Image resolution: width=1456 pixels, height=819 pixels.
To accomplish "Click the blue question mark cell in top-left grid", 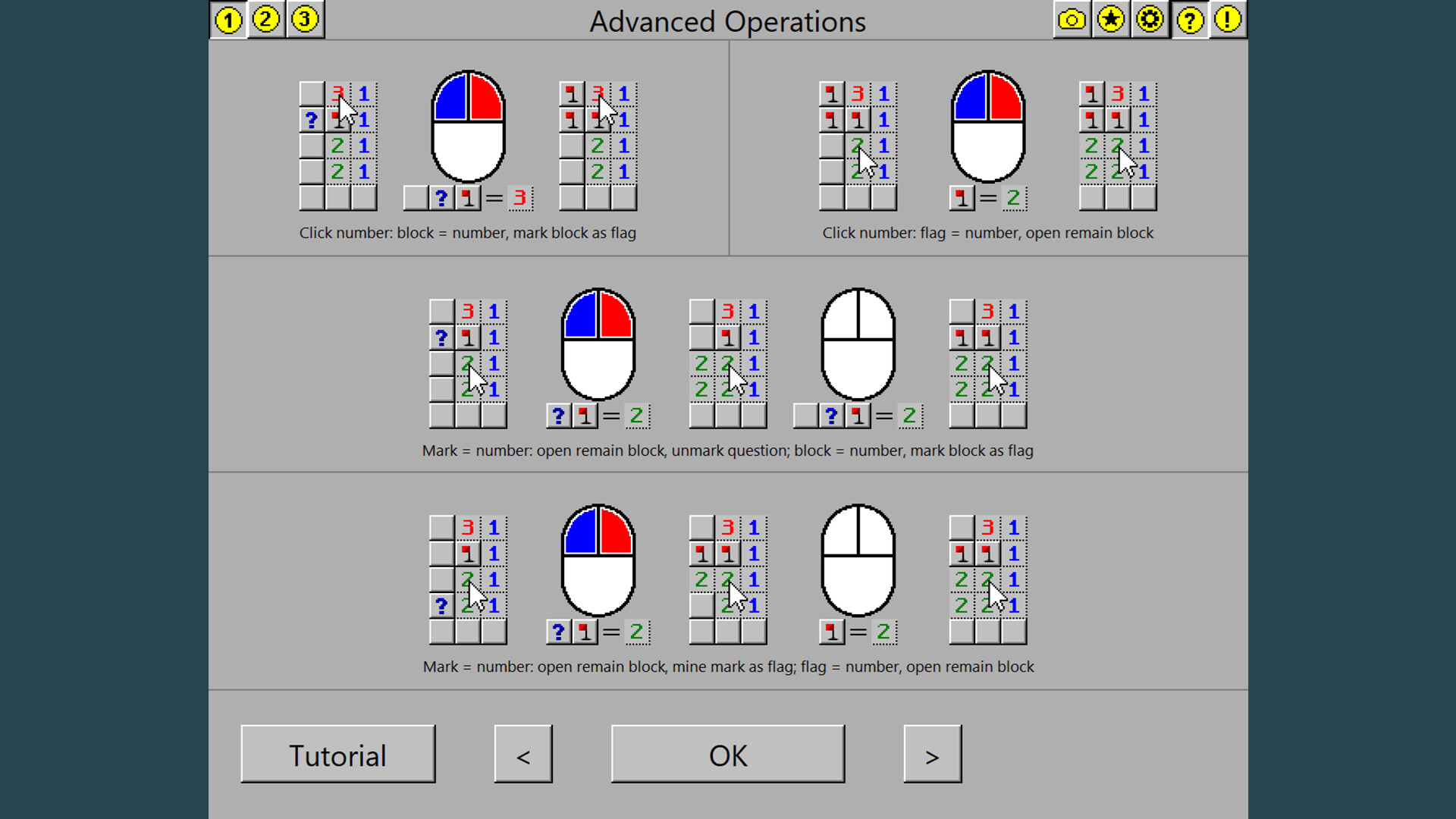I will click(x=310, y=120).
